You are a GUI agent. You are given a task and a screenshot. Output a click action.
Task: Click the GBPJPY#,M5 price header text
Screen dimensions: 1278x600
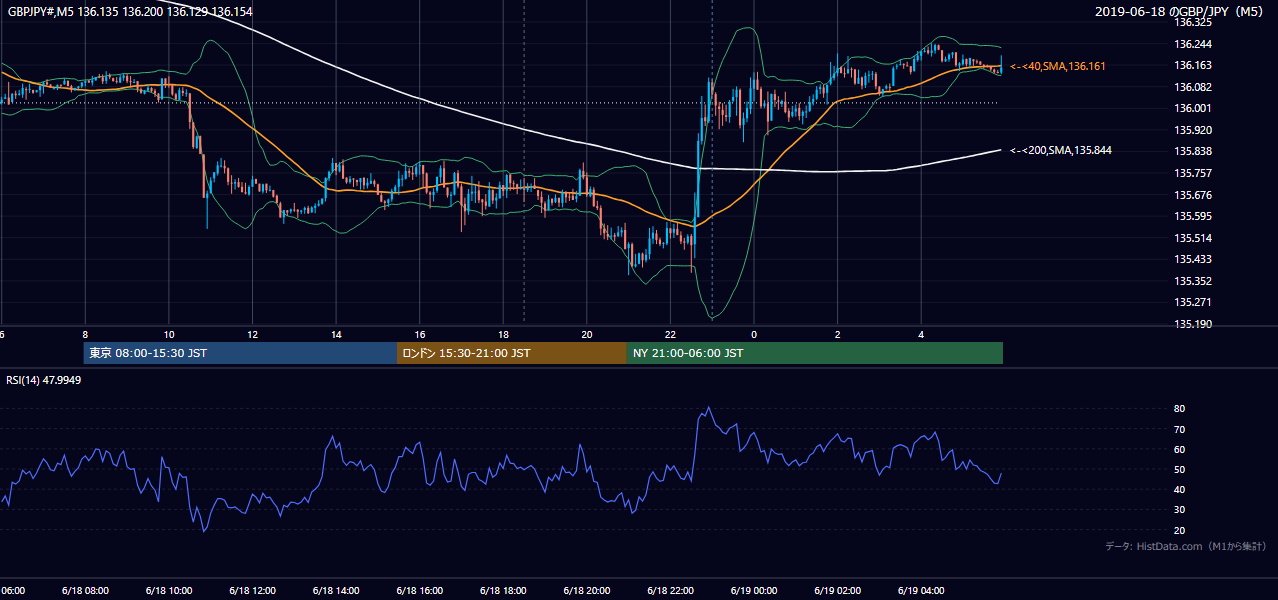pyautogui.click(x=130, y=11)
